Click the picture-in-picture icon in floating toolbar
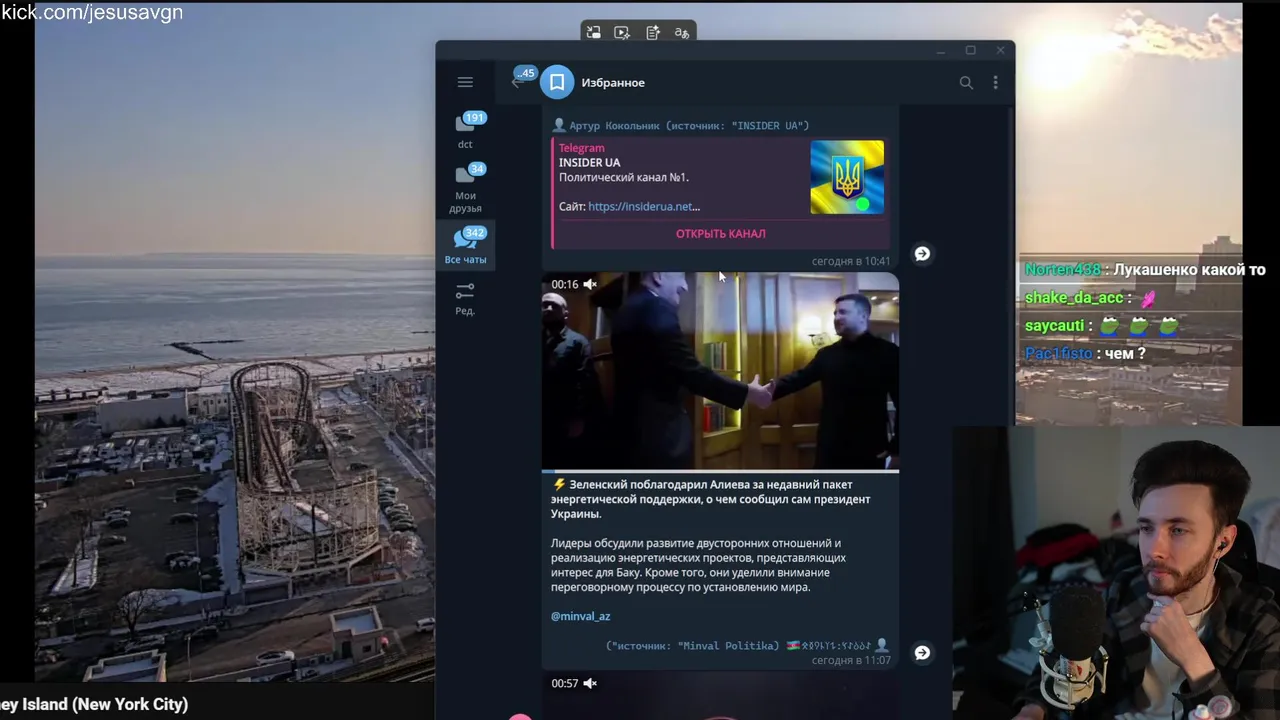1280x720 pixels. (593, 33)
